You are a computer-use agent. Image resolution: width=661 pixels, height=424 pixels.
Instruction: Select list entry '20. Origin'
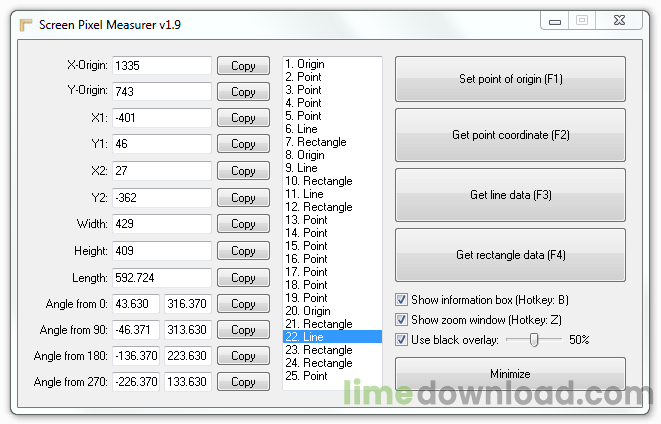click(332, 311)
